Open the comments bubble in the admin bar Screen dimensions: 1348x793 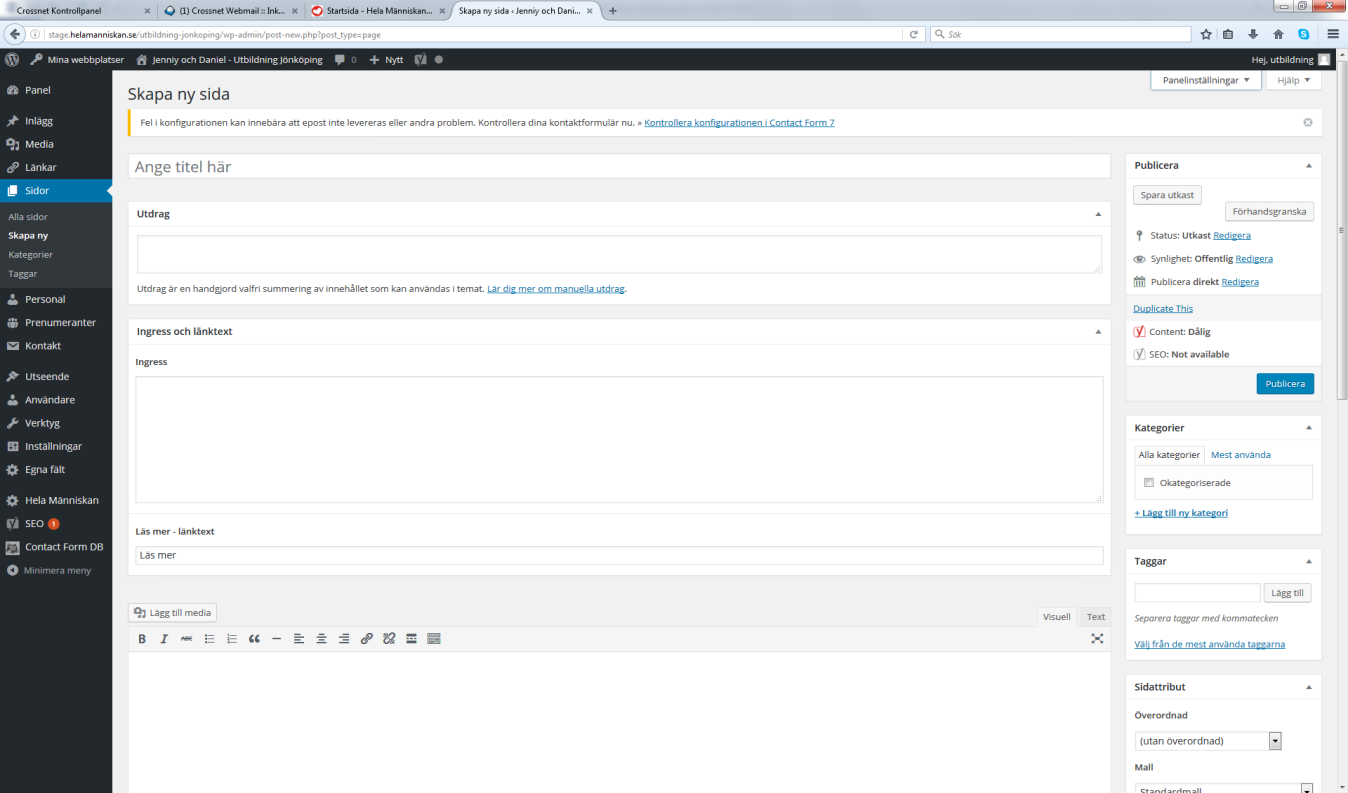[345, 60]
